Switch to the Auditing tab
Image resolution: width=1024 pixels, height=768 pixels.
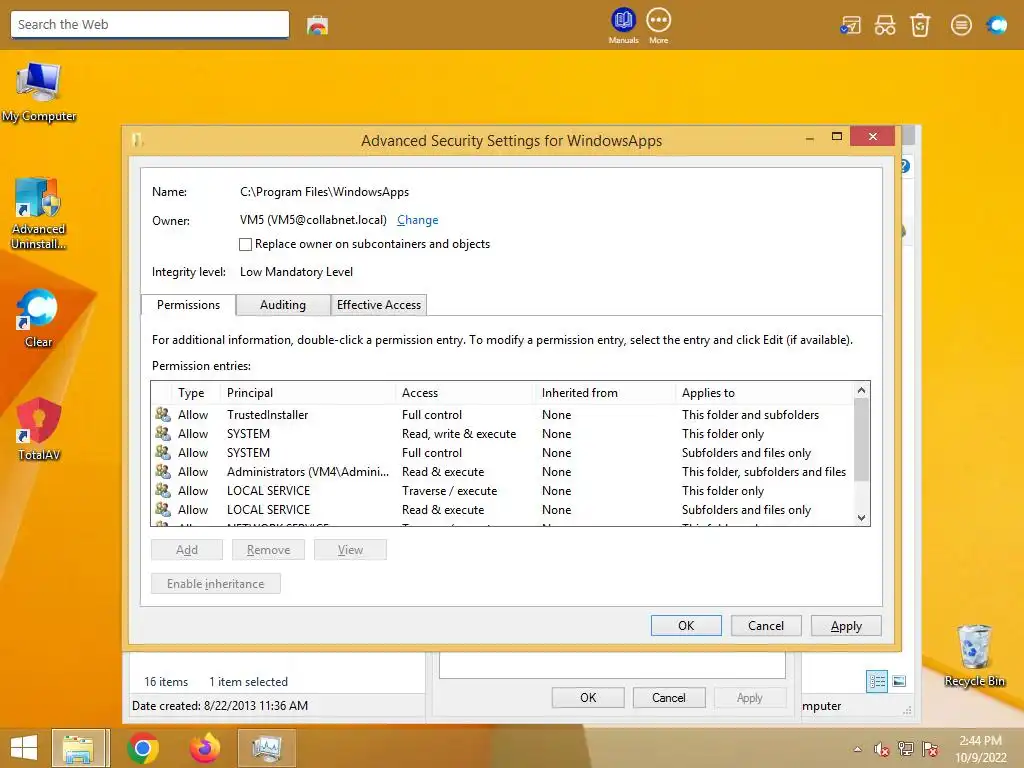(x=283, y=305)
